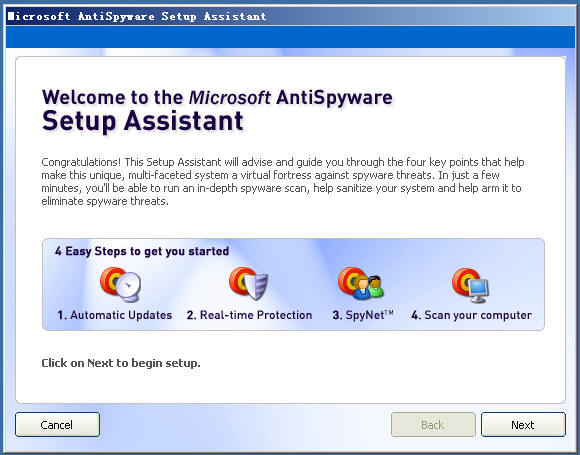Click the "4 Easy Steps to get you started" heading

click(142, 252)
